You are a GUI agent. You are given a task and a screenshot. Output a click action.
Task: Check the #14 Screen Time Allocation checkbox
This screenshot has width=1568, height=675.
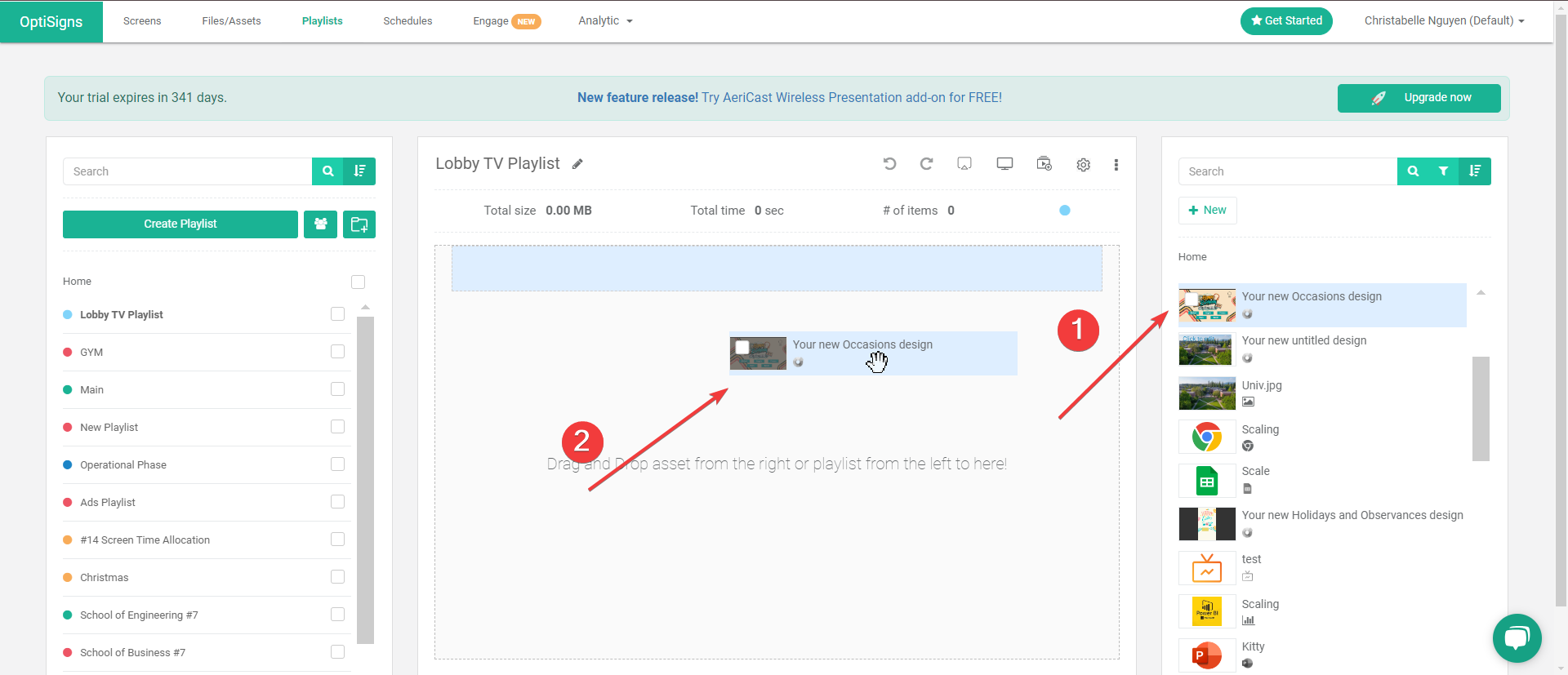337,540
